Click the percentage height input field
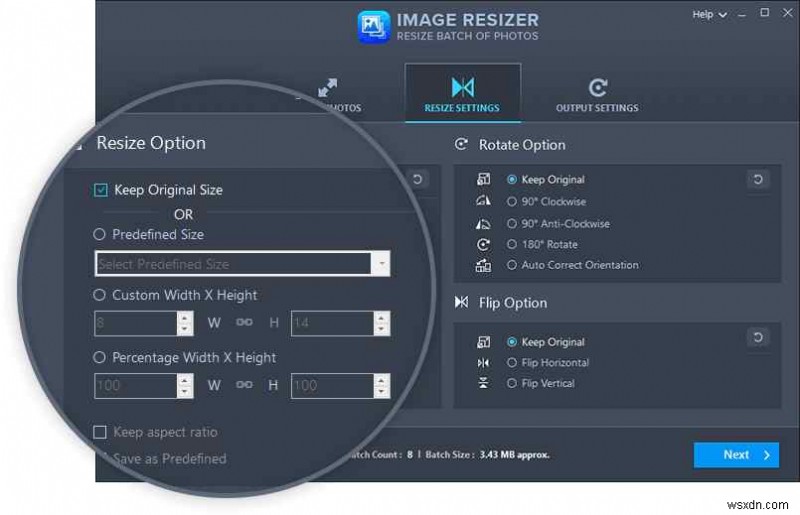Viewport: 800px width, 515px height. (x=332, y=385)
